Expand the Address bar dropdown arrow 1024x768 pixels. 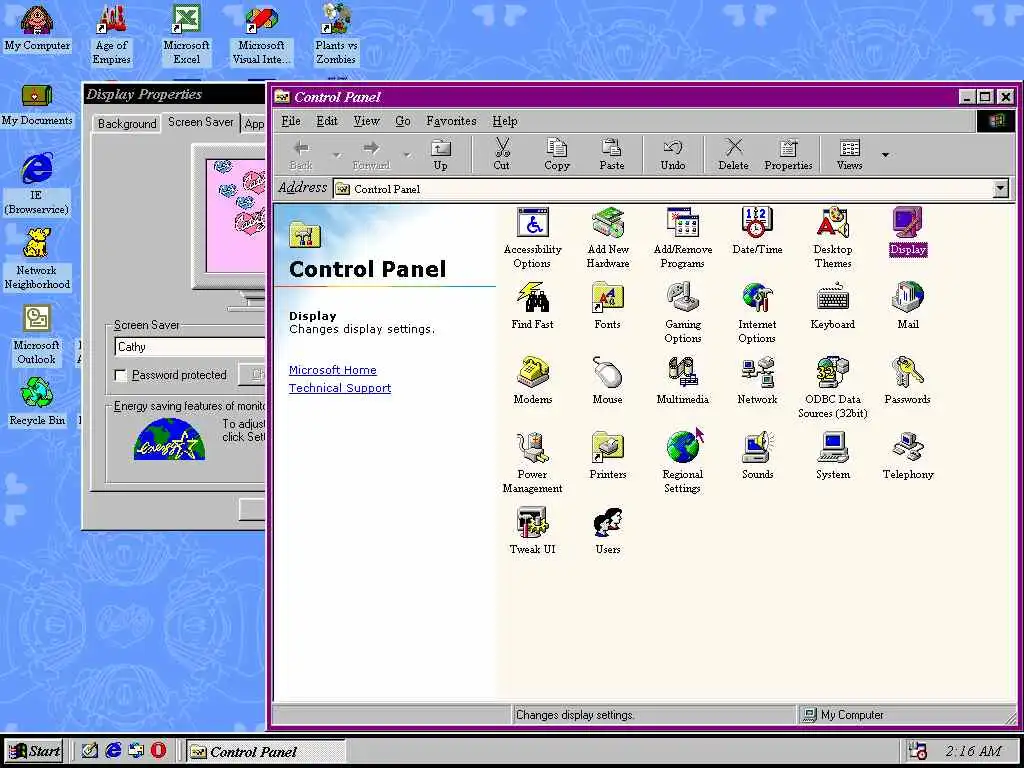tap(1000, 189)
